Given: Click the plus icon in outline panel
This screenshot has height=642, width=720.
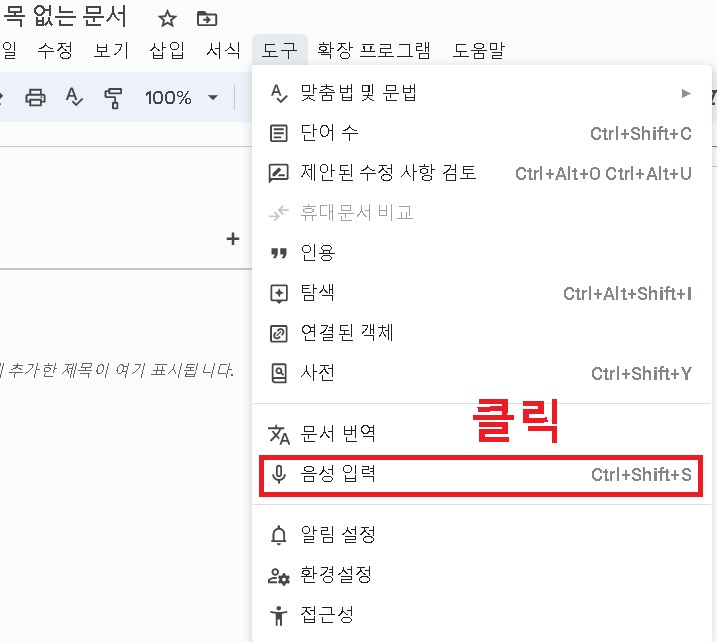Looking at the screenshot, I should (233, 239).
